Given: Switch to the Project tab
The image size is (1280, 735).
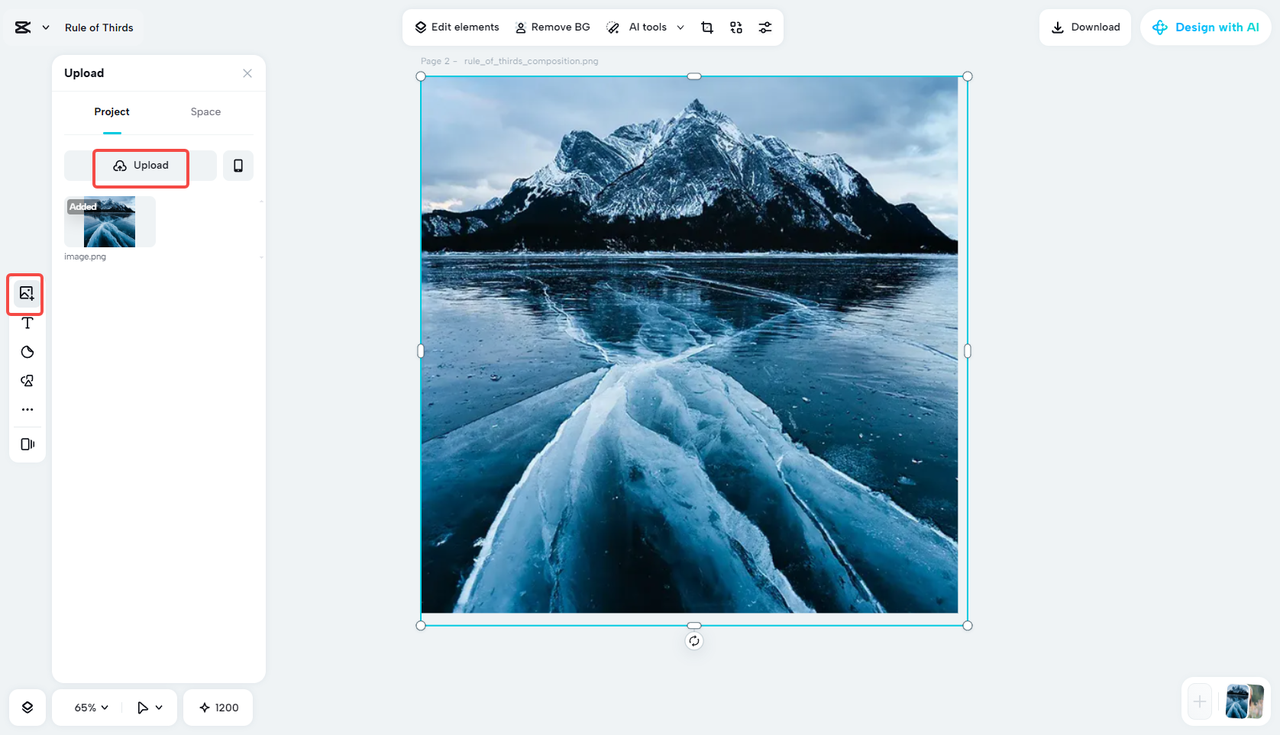Looking at the screenshot, I should (111, 112).
